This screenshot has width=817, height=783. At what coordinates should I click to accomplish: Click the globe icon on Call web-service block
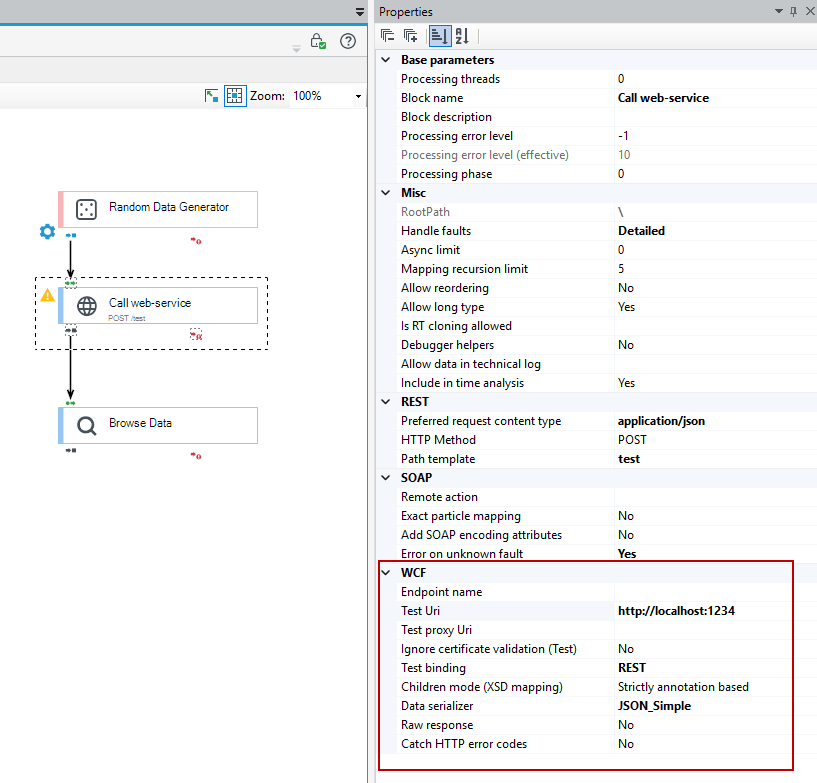87,306
